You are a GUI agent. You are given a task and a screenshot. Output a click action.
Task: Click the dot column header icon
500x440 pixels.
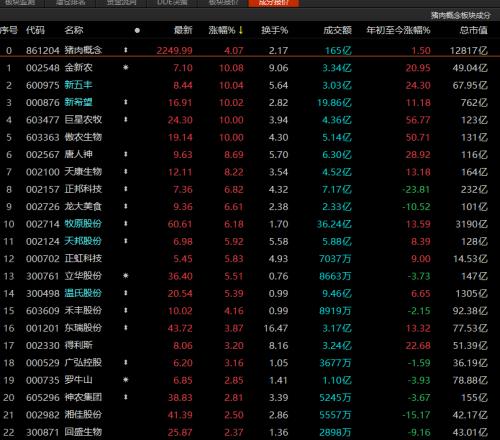137,31
